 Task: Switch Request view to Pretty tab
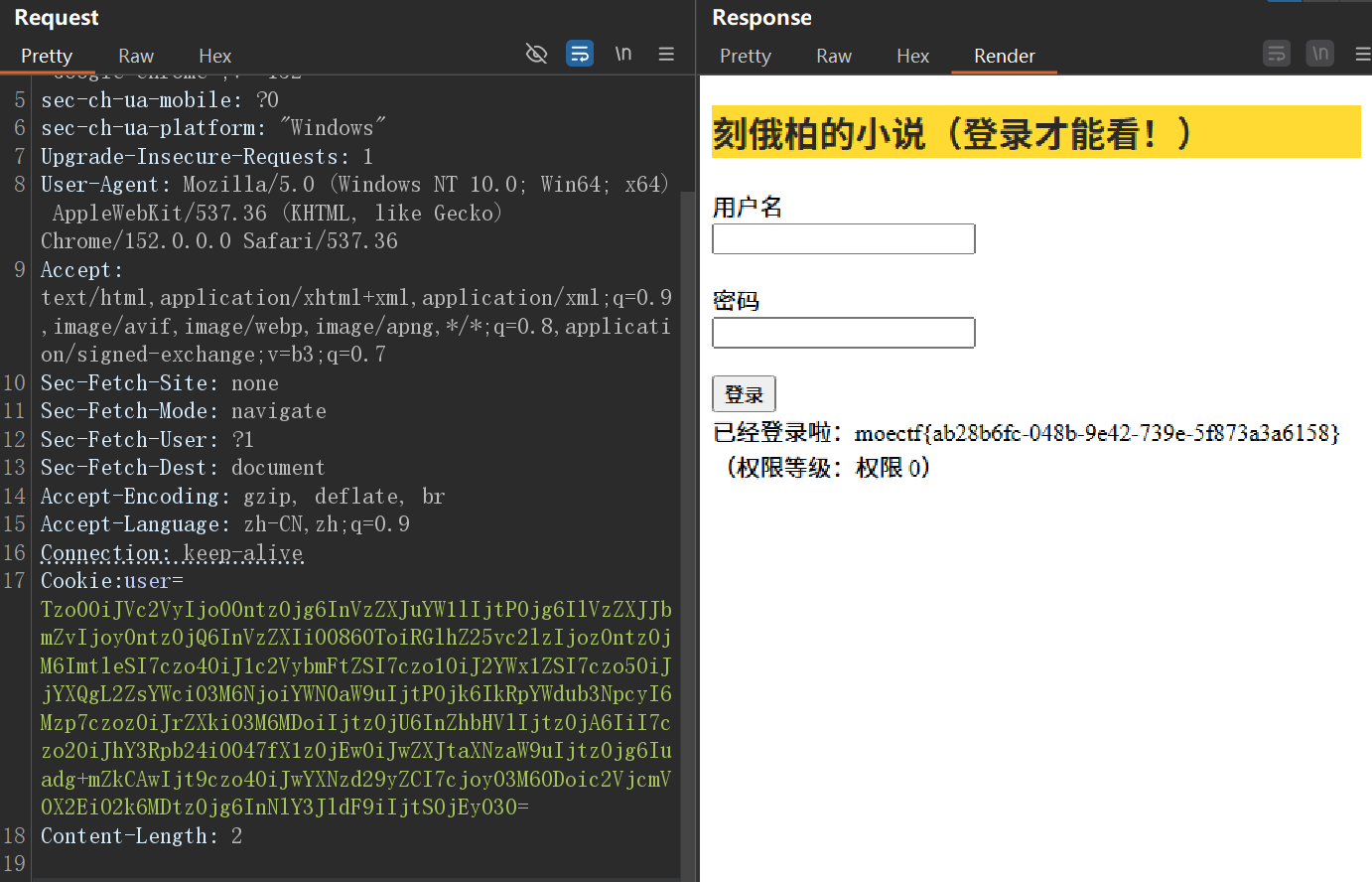(x=47, y=56)
